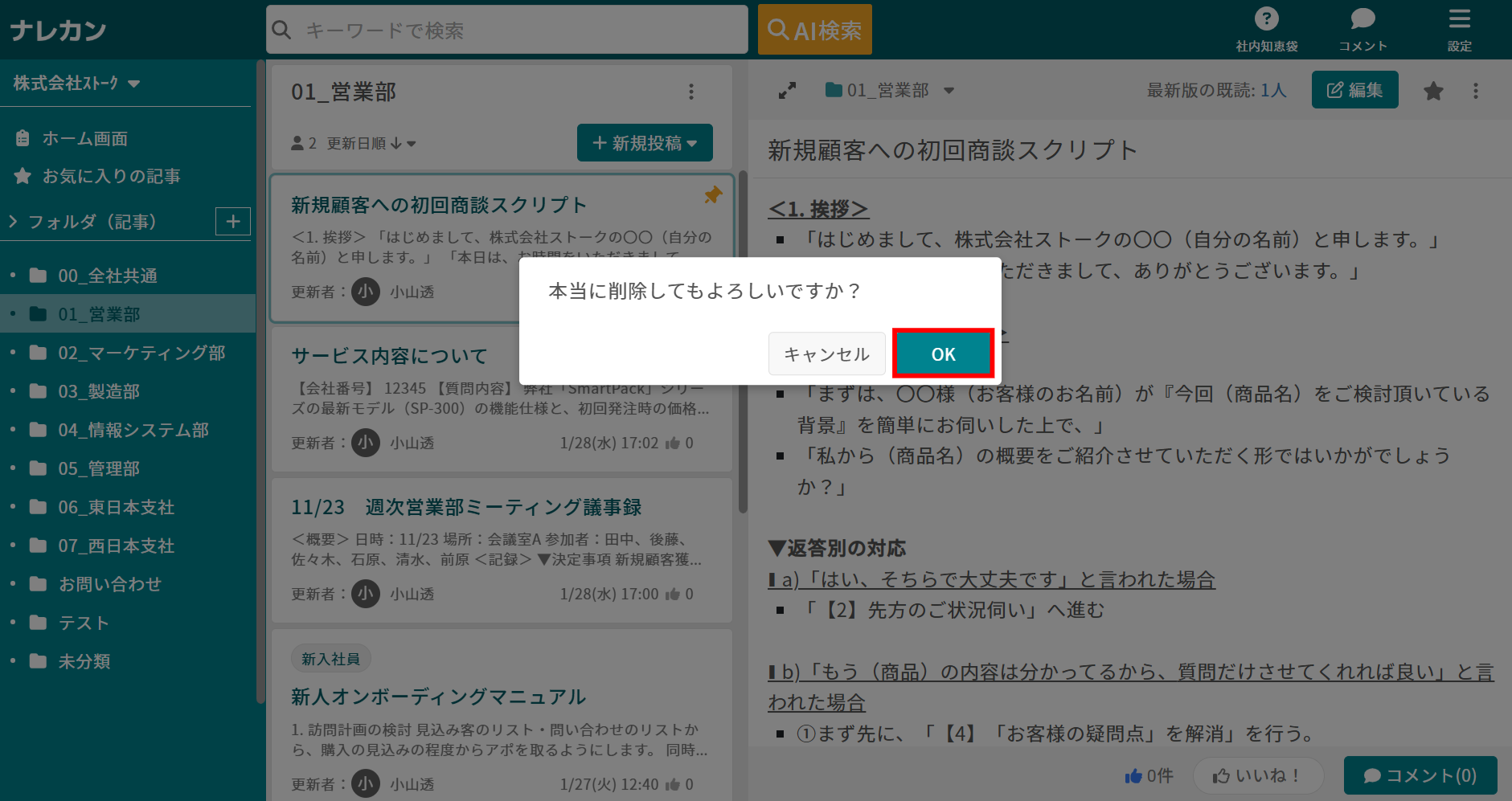Image resolution: width=1512 pixels, height=801 pixels.
Task: Click the 編集 button to edit the article
Action: pyautogui.click(x=1354, y=90)
